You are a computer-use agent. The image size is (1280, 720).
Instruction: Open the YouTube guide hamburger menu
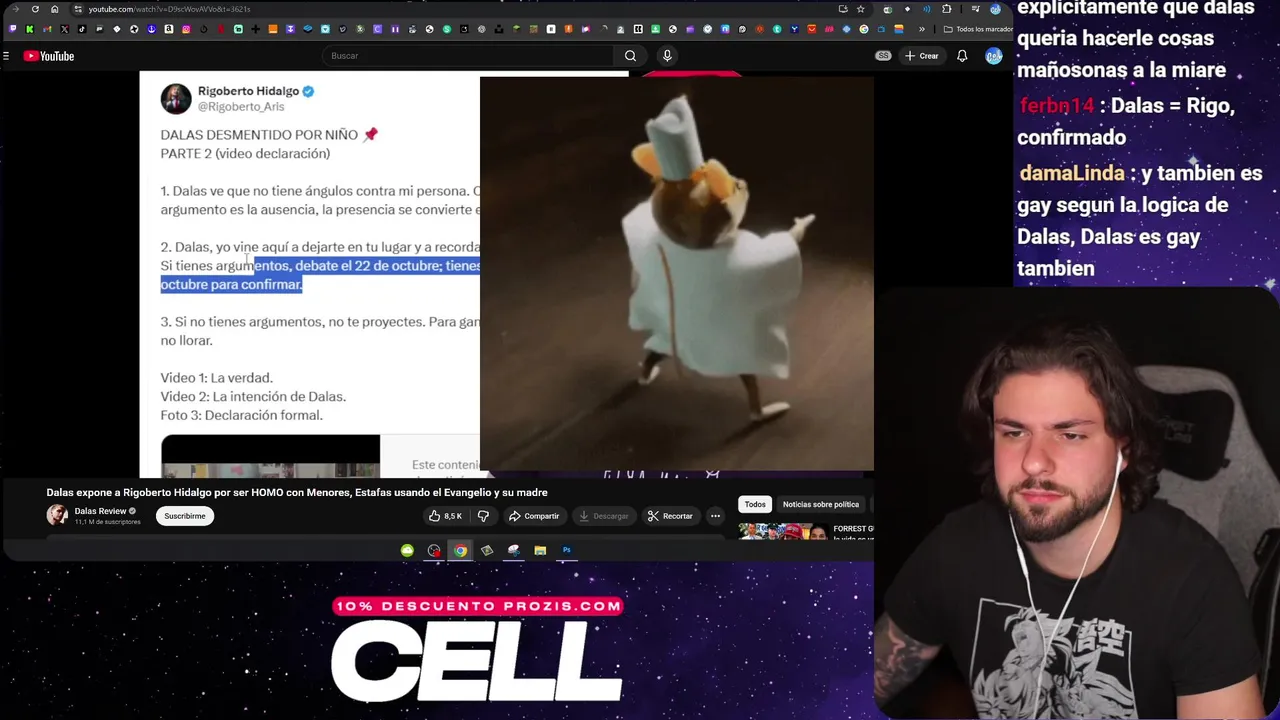pos(6,56)
